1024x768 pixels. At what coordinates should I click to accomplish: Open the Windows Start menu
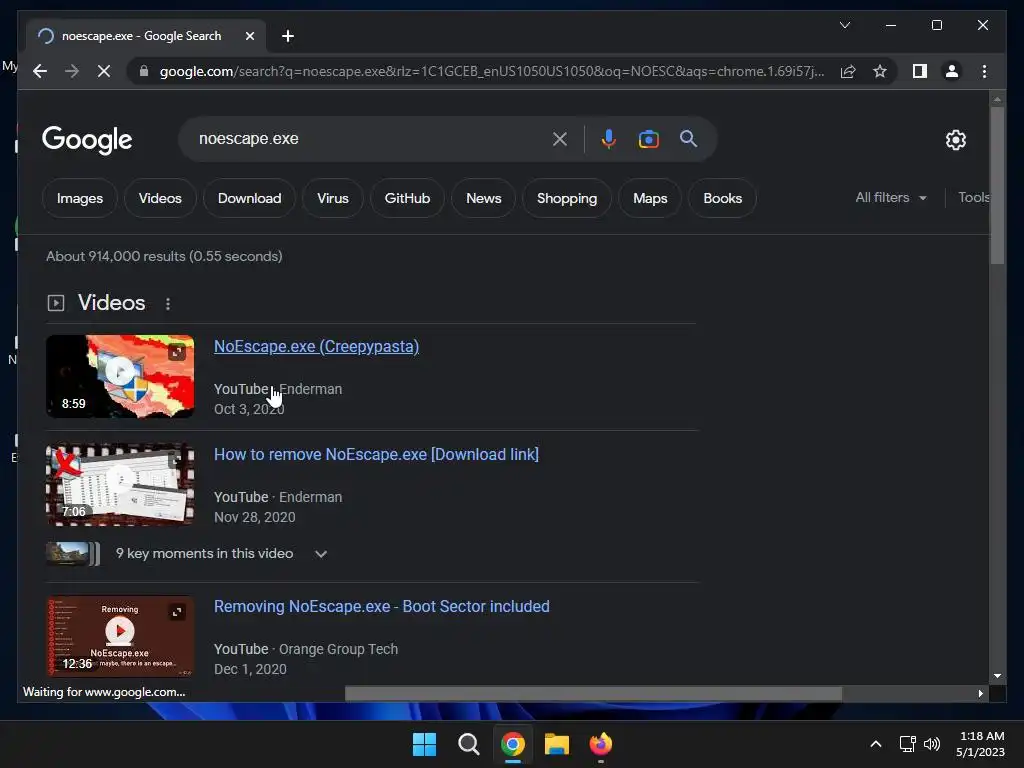(424, 744)
